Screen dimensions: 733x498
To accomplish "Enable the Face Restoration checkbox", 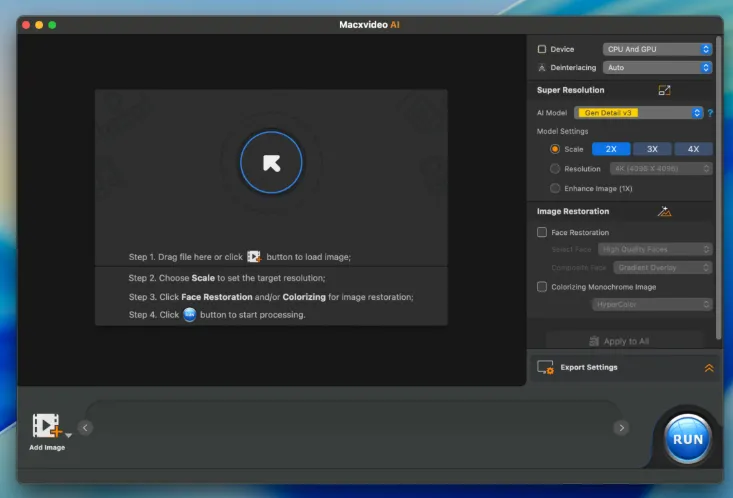I will click(x=542, y=232).
